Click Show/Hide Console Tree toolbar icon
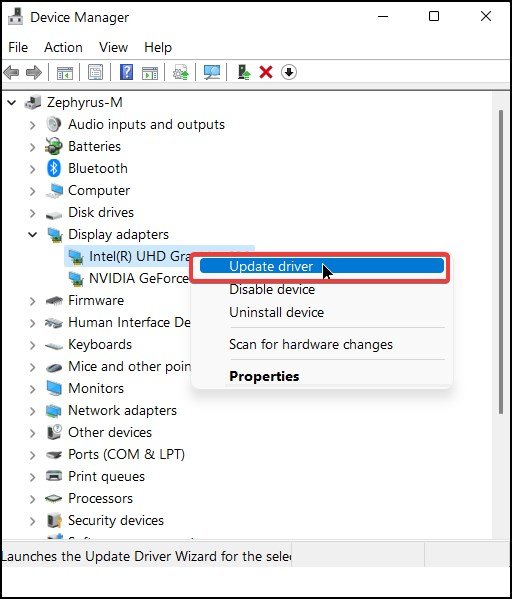The width and height of the screenshot is (512, 599). [65, 72]
